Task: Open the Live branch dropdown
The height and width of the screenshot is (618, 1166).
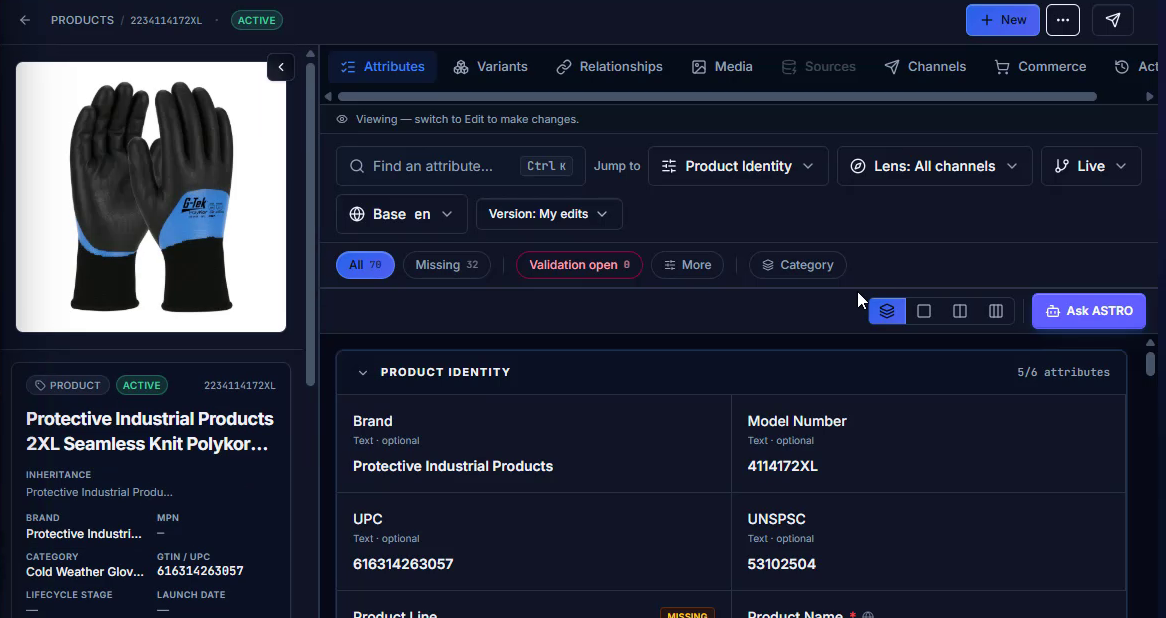Action: [1091, 166]
